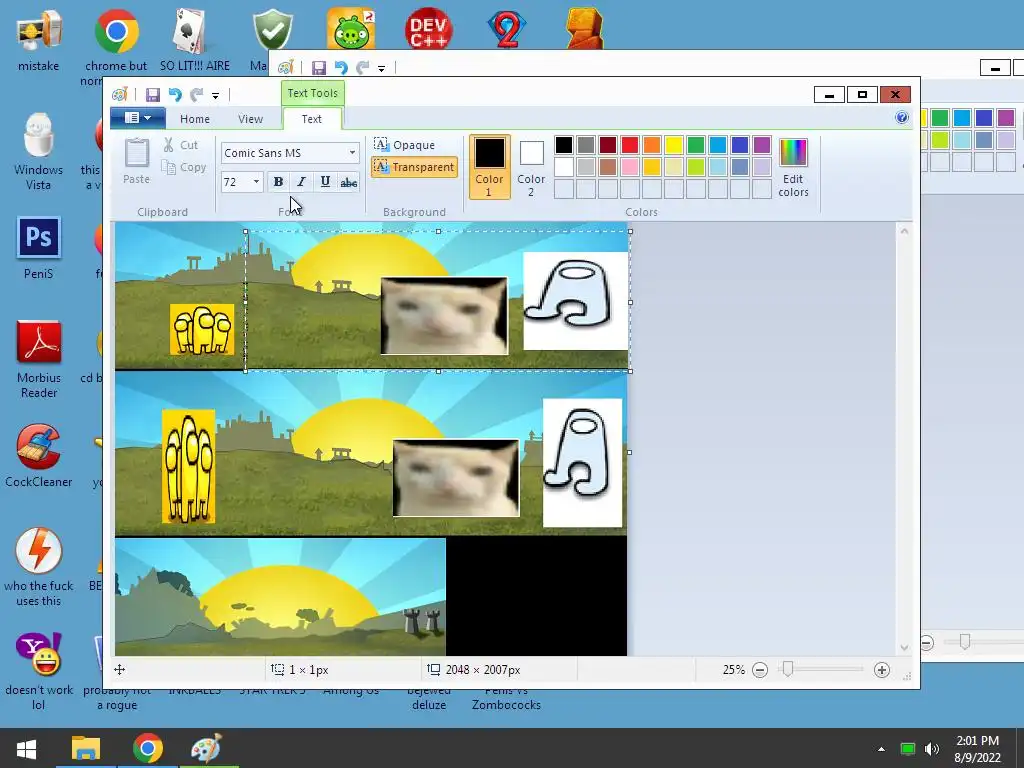1024x768 pixels.
Task: Open the blue Paint file menu button
Action: pyautogui.click(x=138, y=118)
